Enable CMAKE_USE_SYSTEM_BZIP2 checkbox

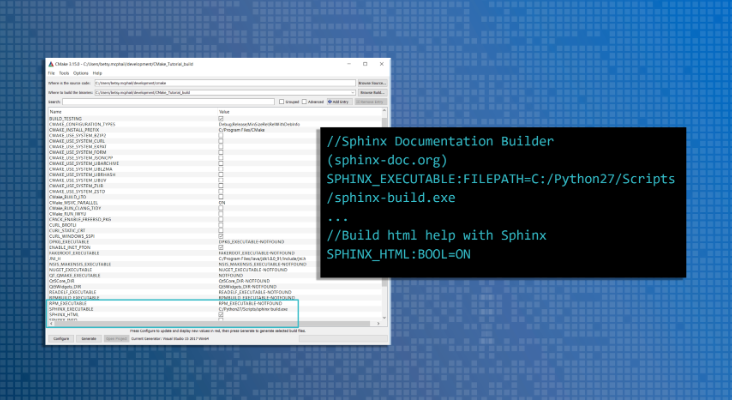[x=221, y=135]
